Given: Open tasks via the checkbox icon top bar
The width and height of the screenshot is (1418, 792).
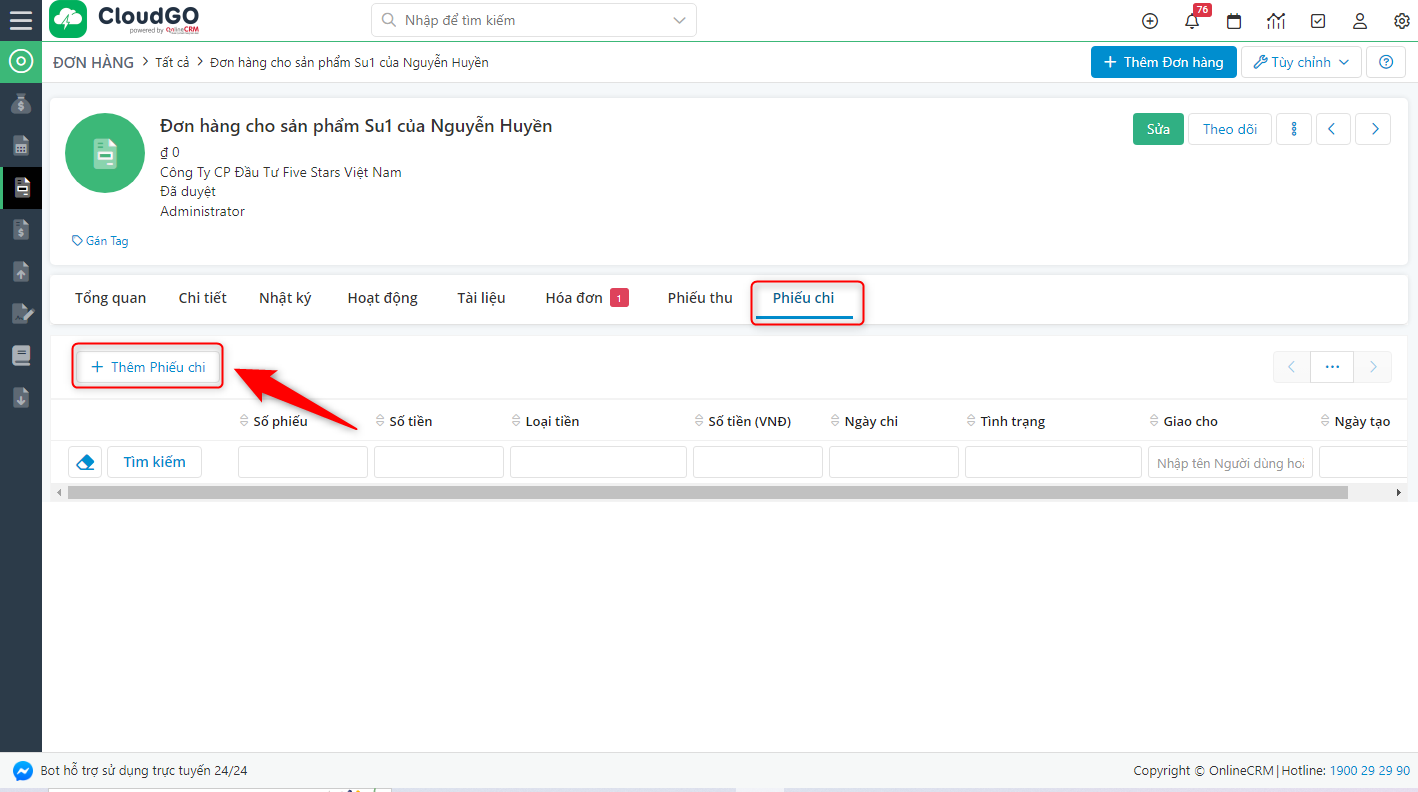Looking at the screenshot, I should [x=1317, y=20].
